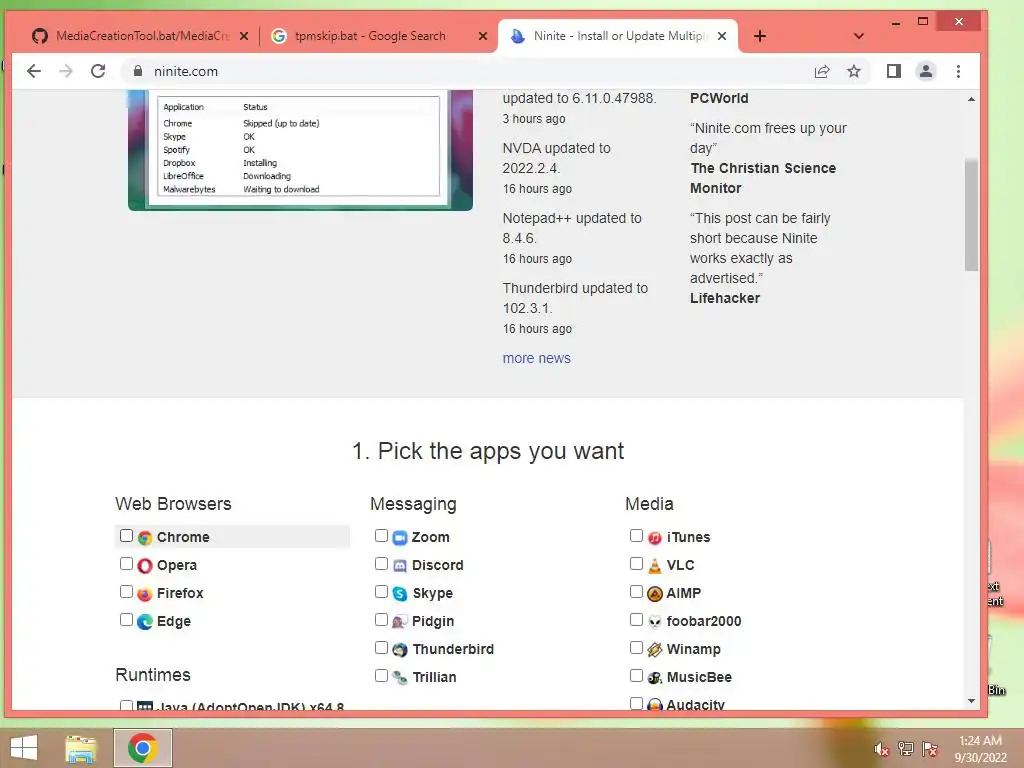The height and width of the screenshot is (768, 1024).
Task: Click the muted volume tray icon
Action: pos(881,749)
